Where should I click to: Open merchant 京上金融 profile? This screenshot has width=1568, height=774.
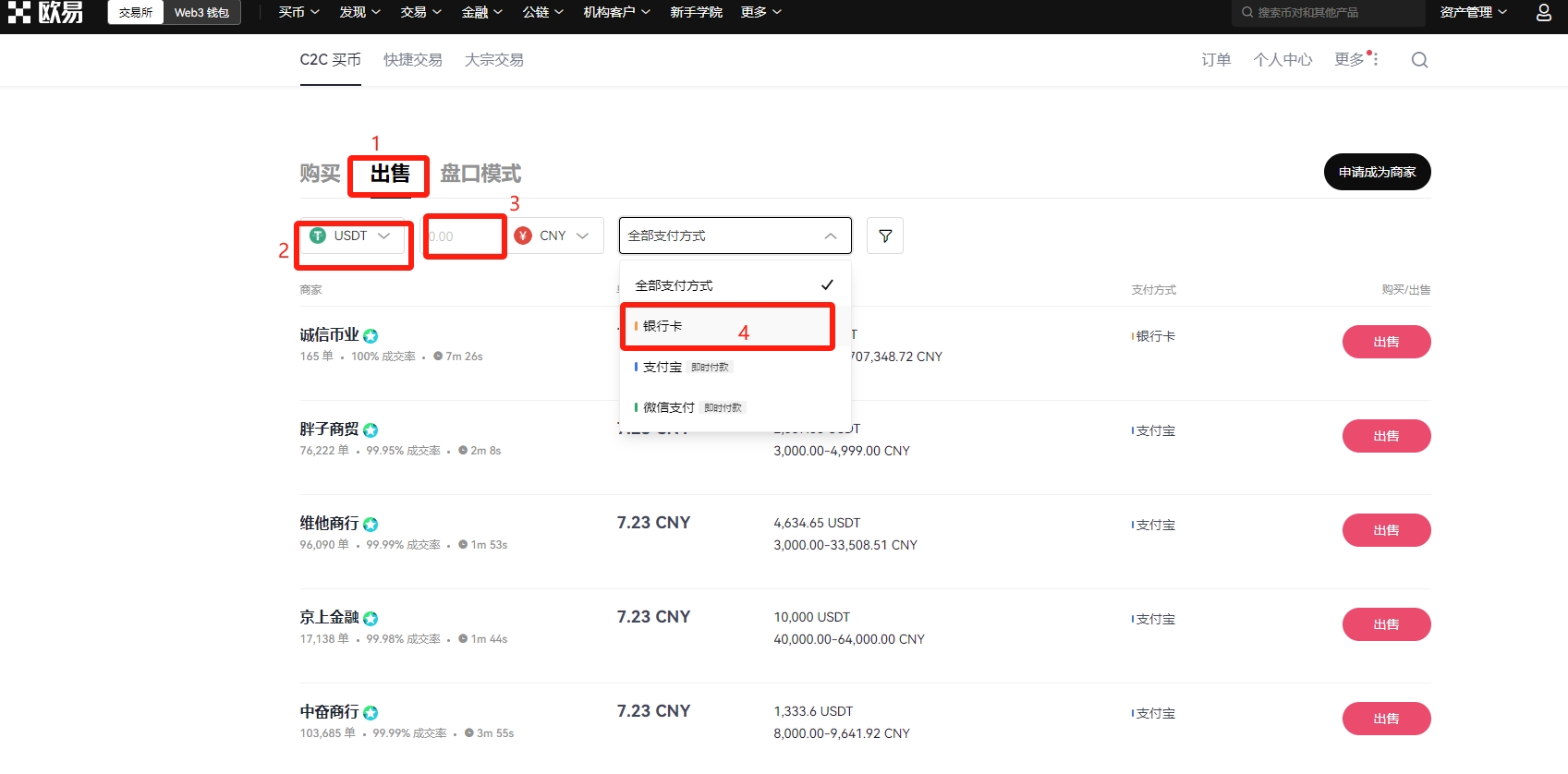point(329,618)
